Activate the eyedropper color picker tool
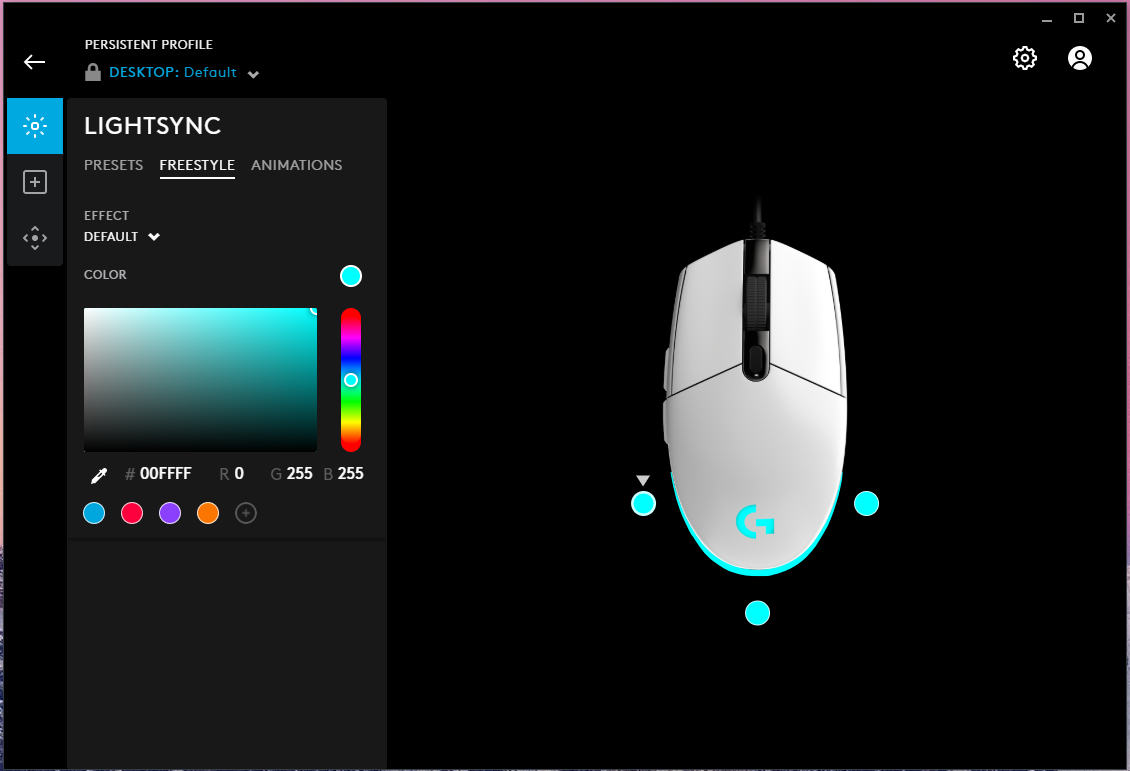This screenshot has height=771, width=1130. click(99, 475)
